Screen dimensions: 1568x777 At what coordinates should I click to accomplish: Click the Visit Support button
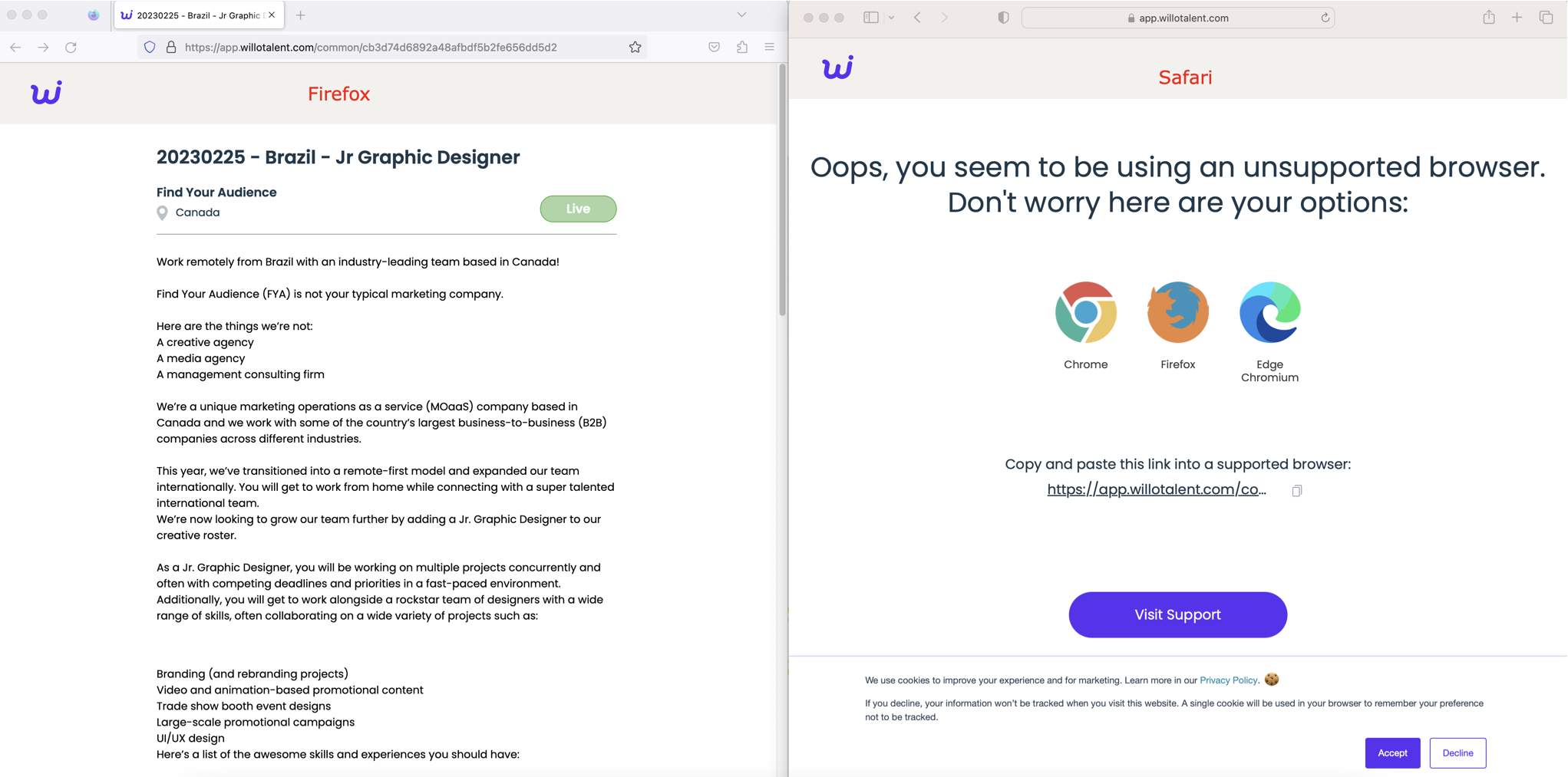pos(1177,614)
